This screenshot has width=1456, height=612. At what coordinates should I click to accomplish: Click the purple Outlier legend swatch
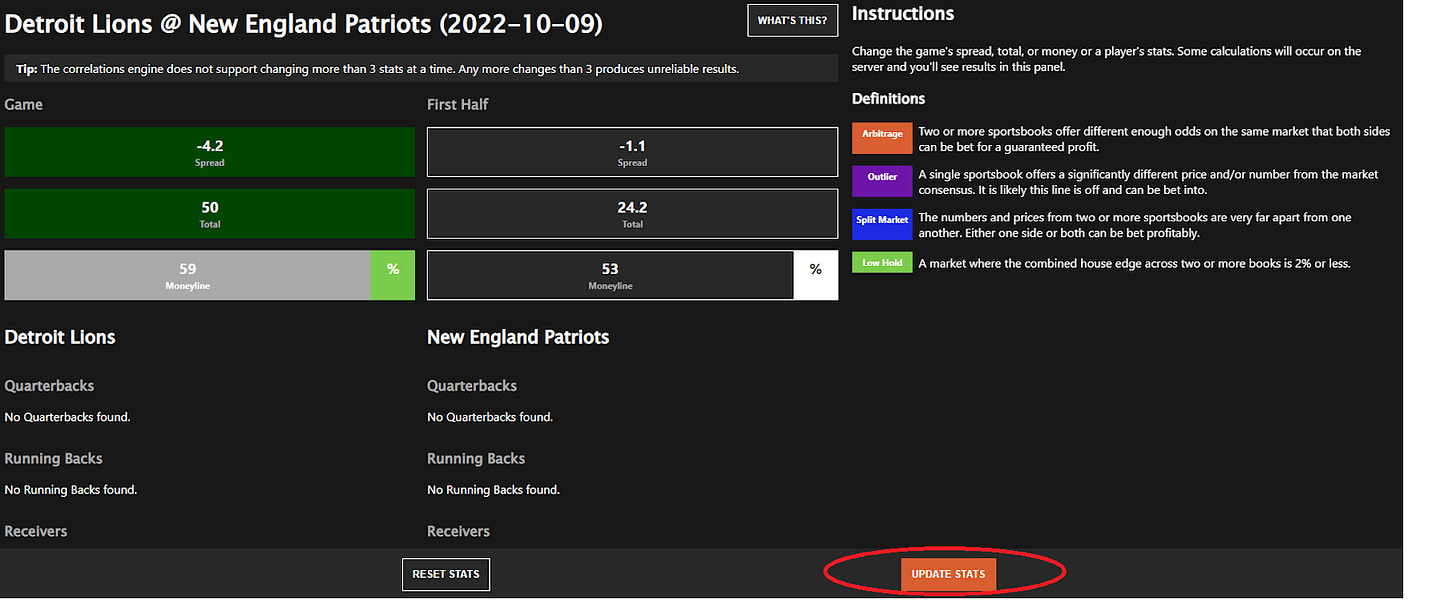pos(882,182)
